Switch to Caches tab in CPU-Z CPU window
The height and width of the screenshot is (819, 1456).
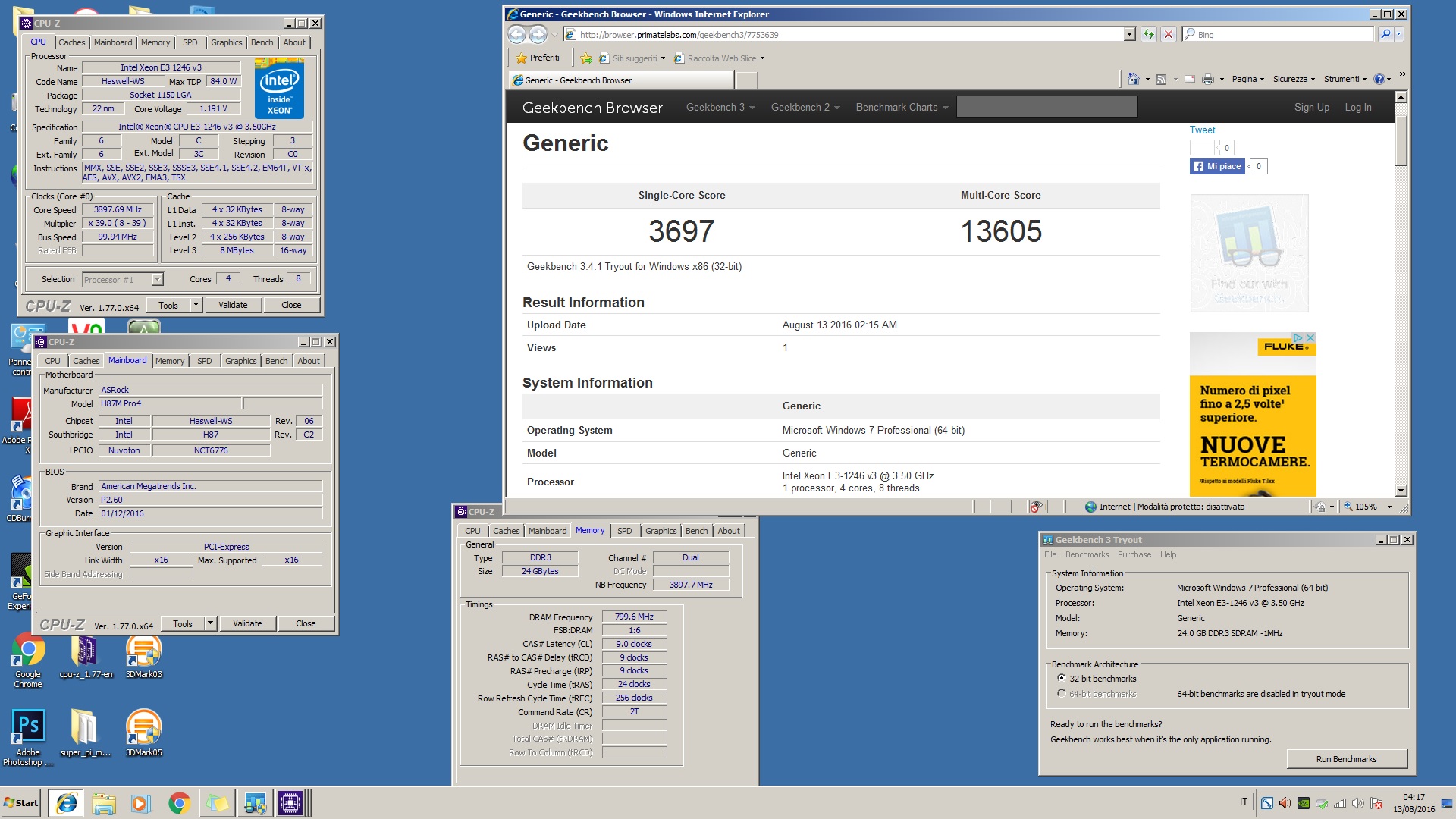pyautogui.click(x=72, y=42)
